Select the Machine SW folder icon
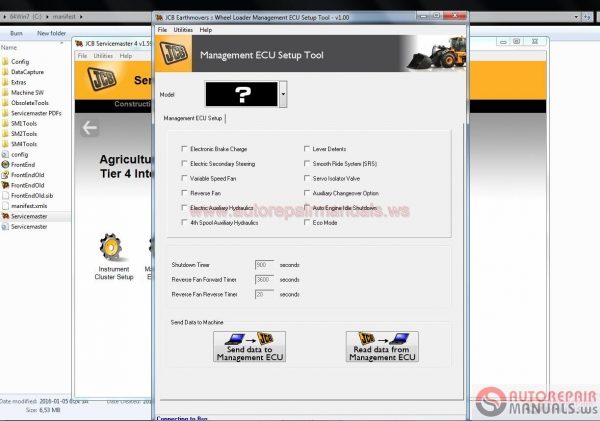Screen dimensions: 600x421 (5, 93)
